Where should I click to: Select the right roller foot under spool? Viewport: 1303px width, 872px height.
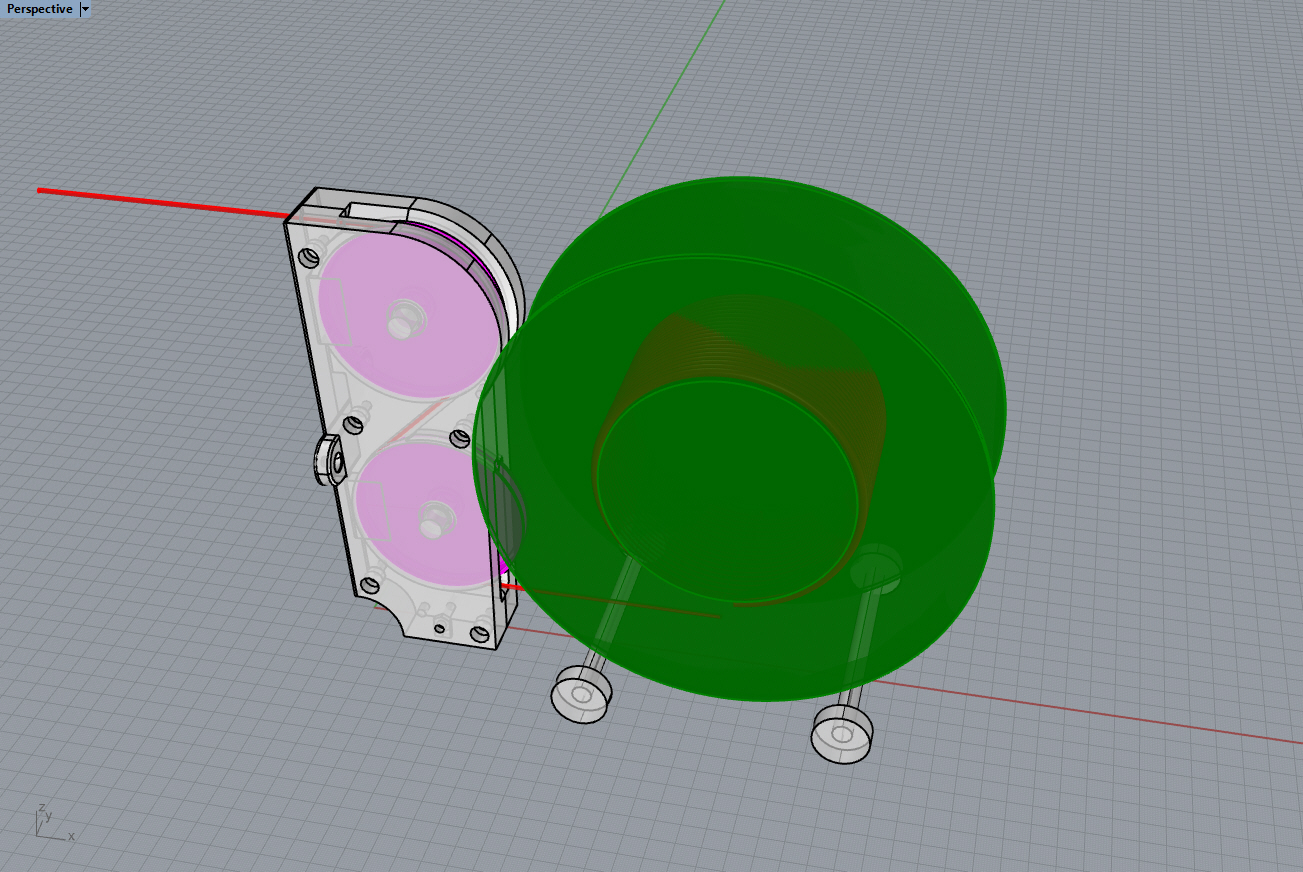(x=841, y=734)
